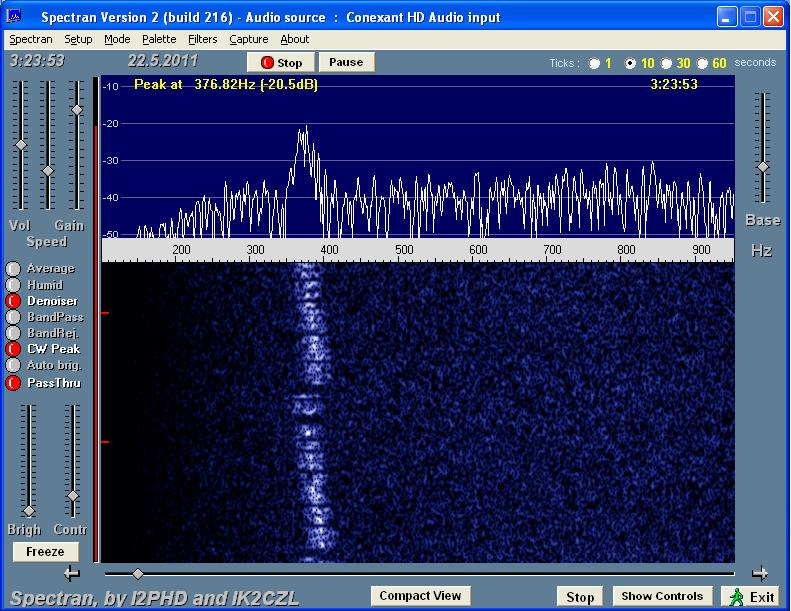Screen dimensions: 791x611
Task: Click the Peak at 376.82Hz readout
Action: (x=226, y=84)
